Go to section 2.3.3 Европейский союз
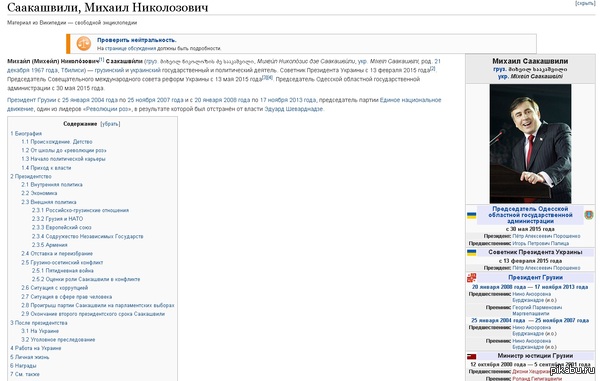The image size is (600, 381). point(61,228)
